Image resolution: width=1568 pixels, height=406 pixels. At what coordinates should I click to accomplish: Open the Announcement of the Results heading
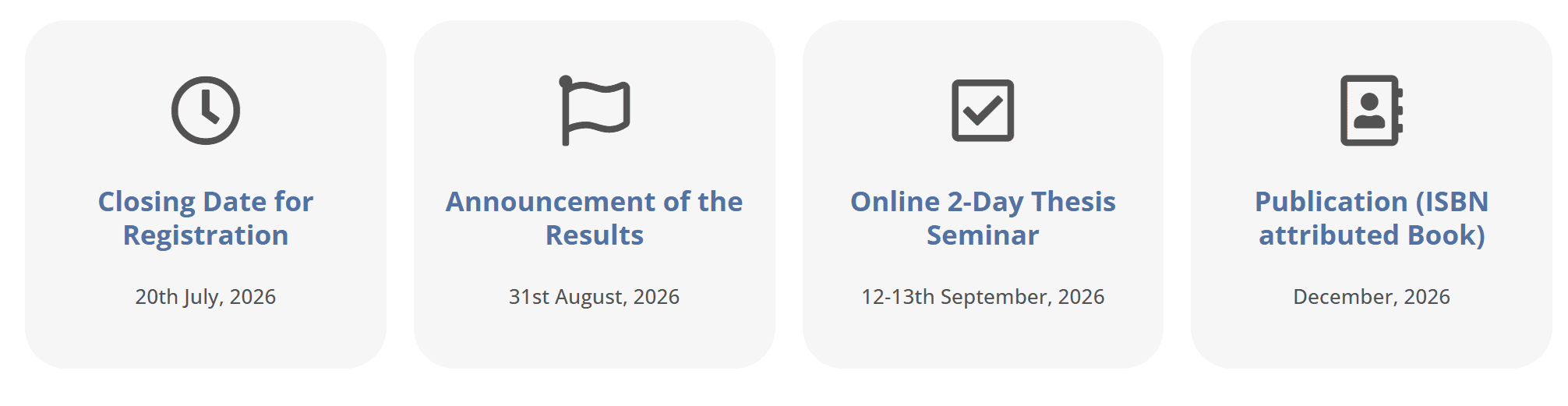[x=595, y=218]
